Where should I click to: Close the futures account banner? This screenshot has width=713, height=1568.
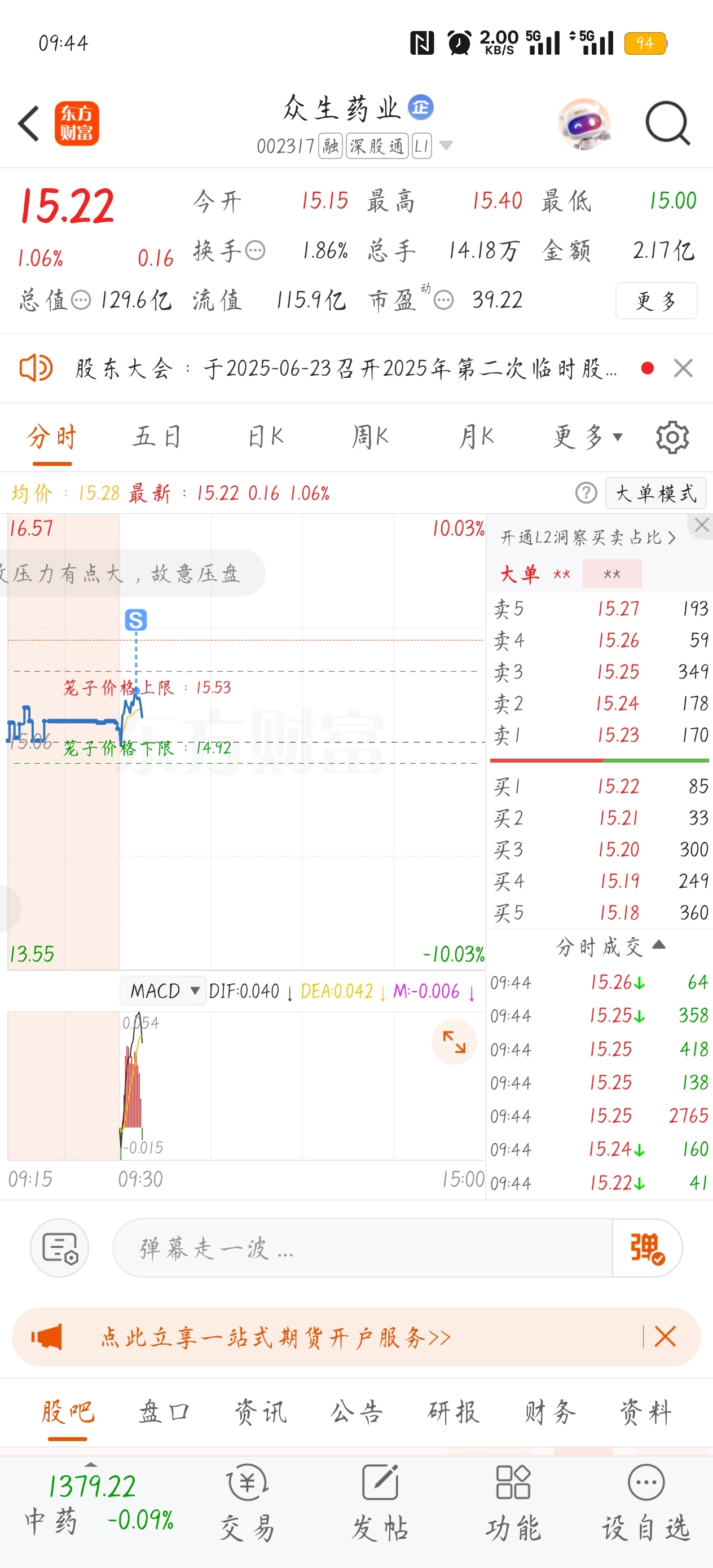(x=665, y=1337)
